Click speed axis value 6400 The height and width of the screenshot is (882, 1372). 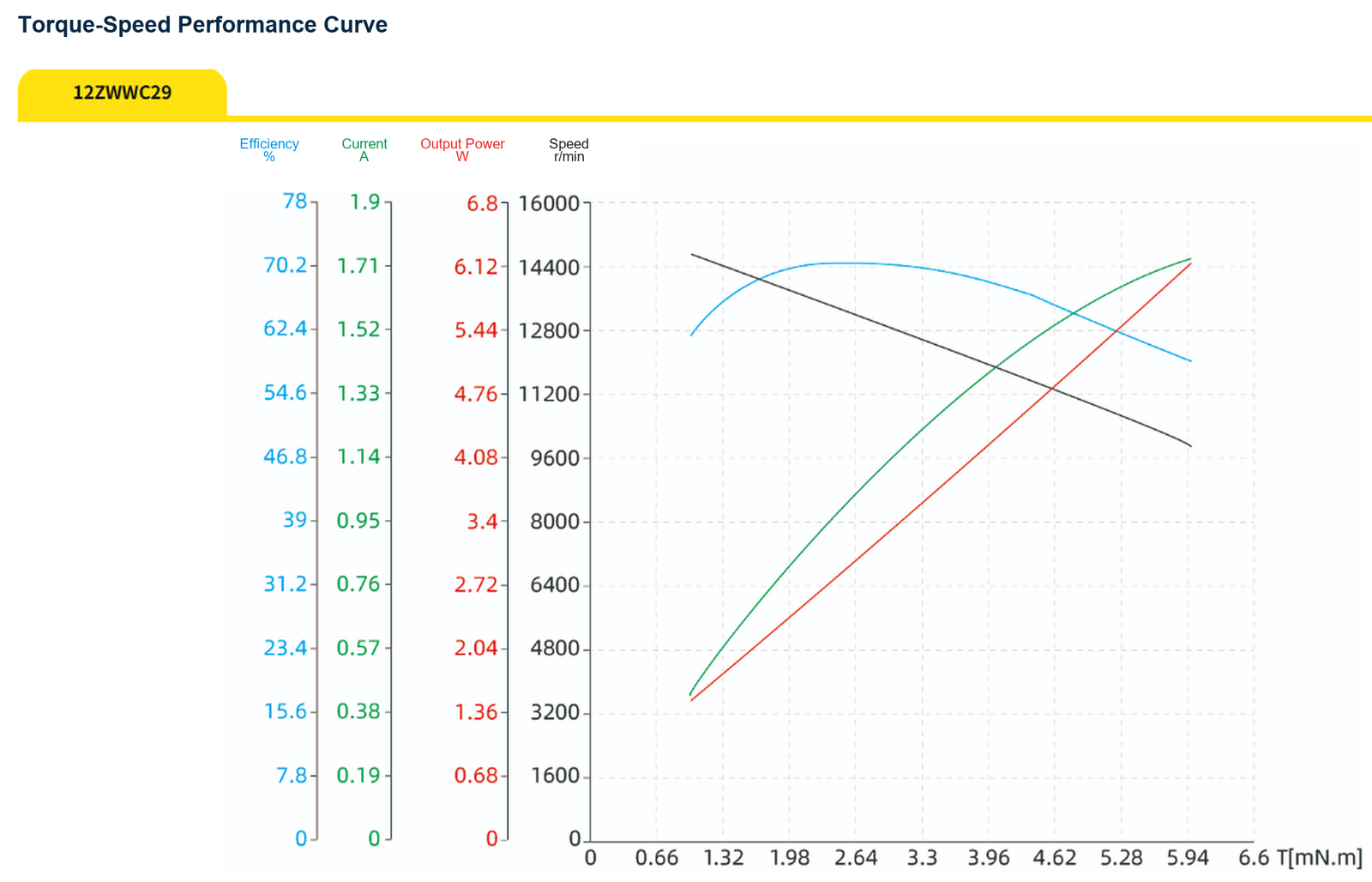point(555,585)
